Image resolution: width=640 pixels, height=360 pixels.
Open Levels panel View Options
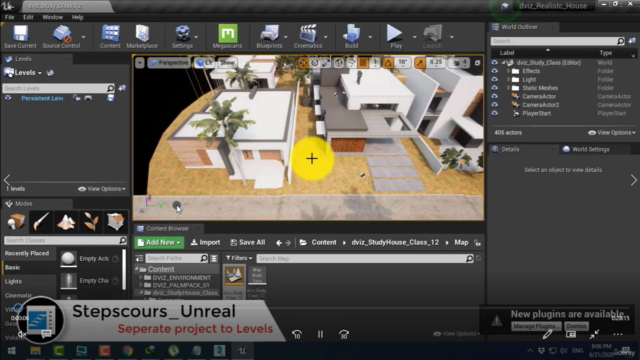(x=102, y=189)
